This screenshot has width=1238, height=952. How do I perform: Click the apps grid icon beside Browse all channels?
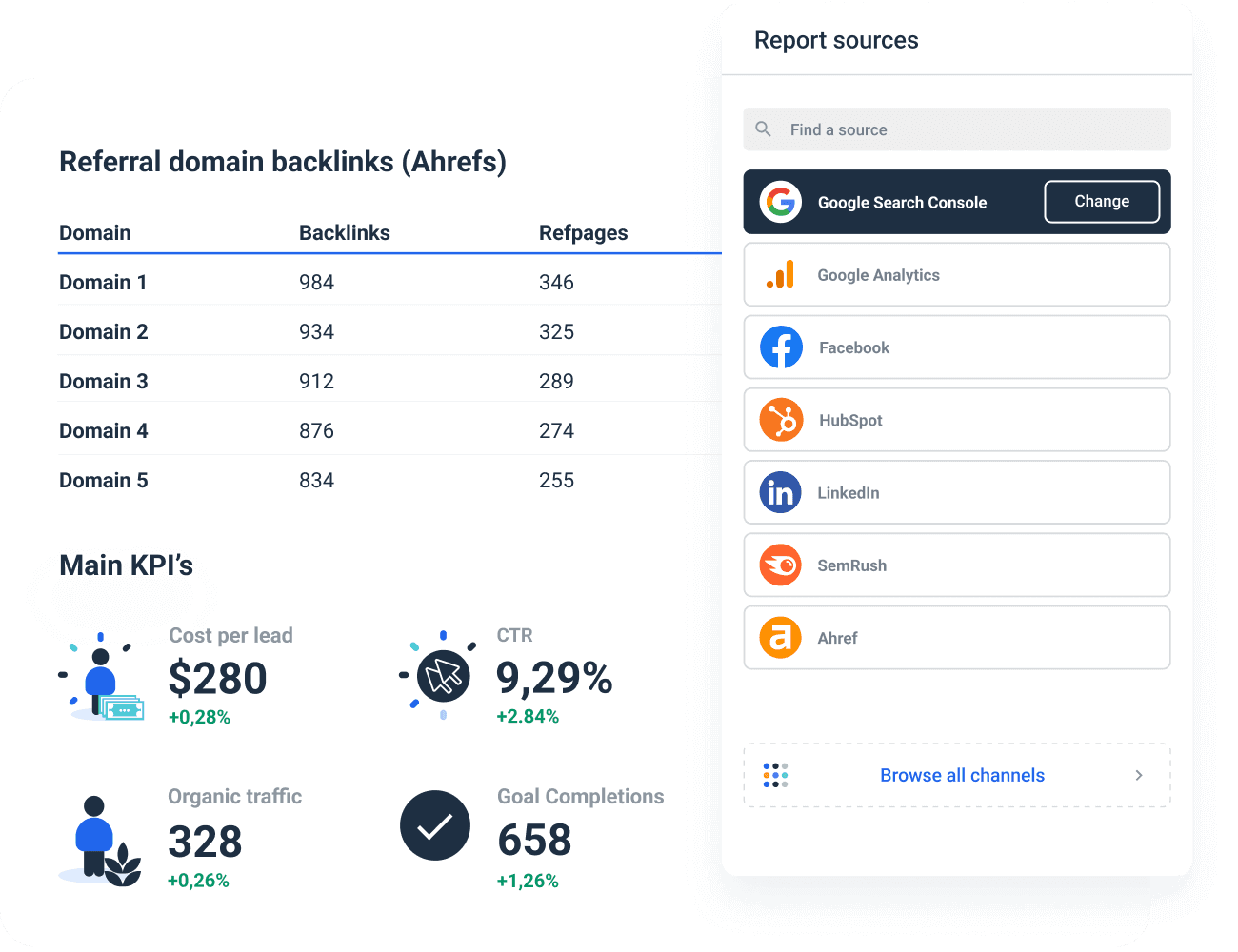point(776,775)
